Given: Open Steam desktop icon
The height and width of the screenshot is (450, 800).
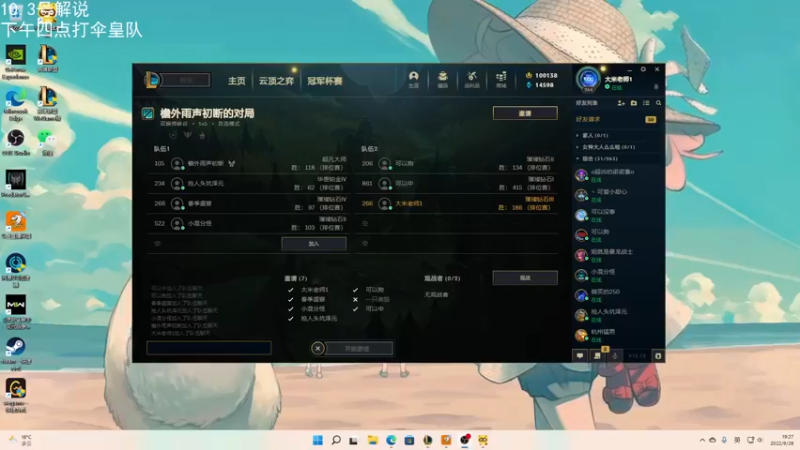Looking at the screenshot, I should pos(15,354).
